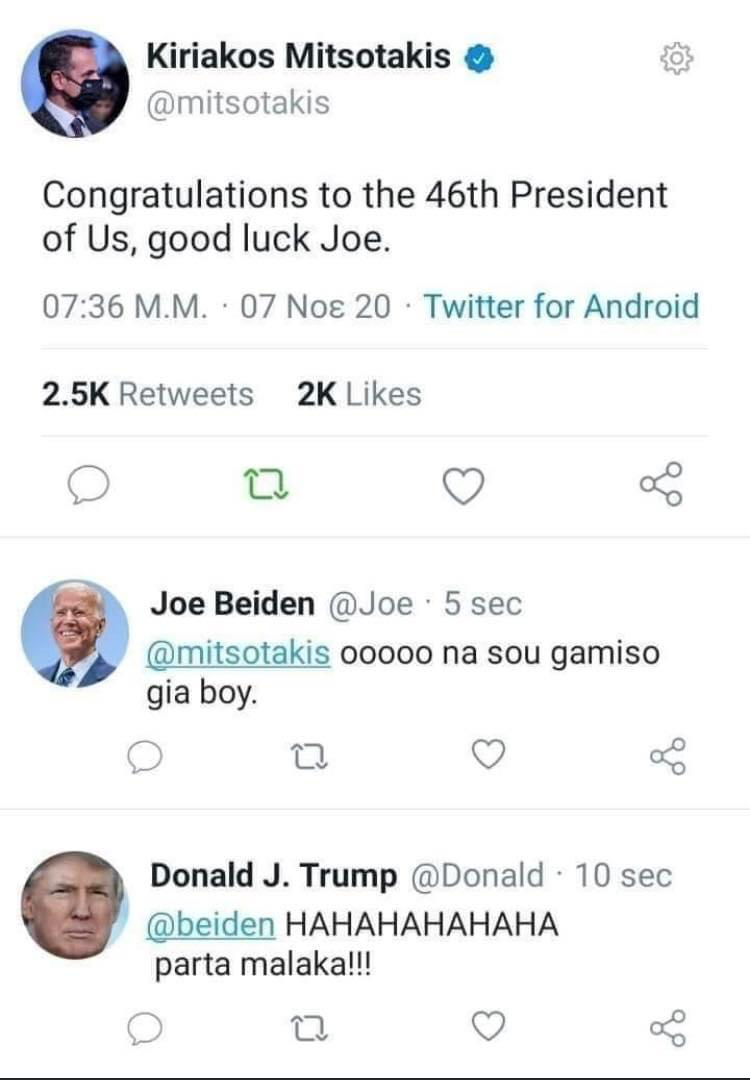Share the main congratulations tweet
Image resolution: width=750 pixels, height=1080 pixels.
pos(661,484)
